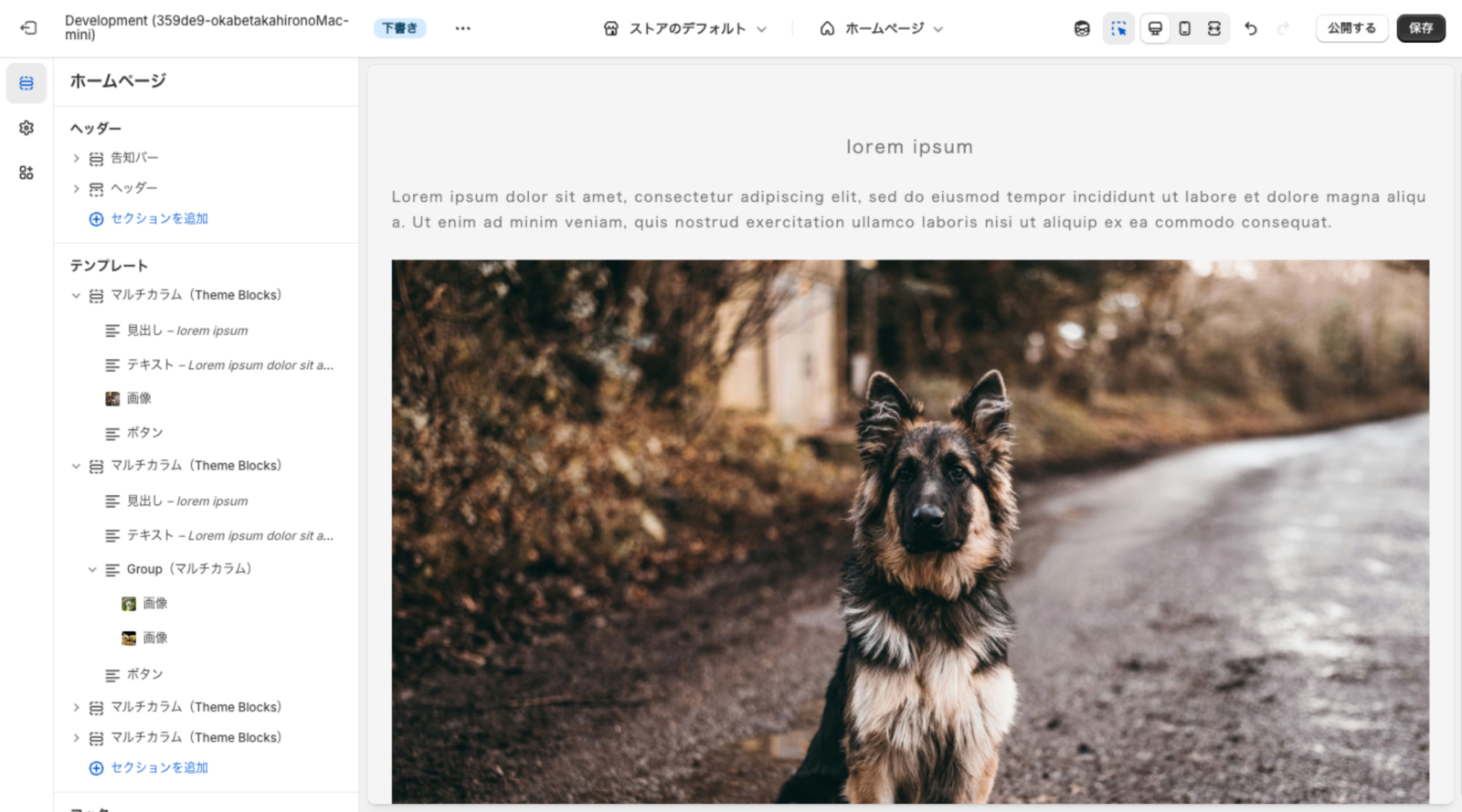Click the 下書き draft badge
Screen dimensions: 1462x812
click(x=399, y=28)
